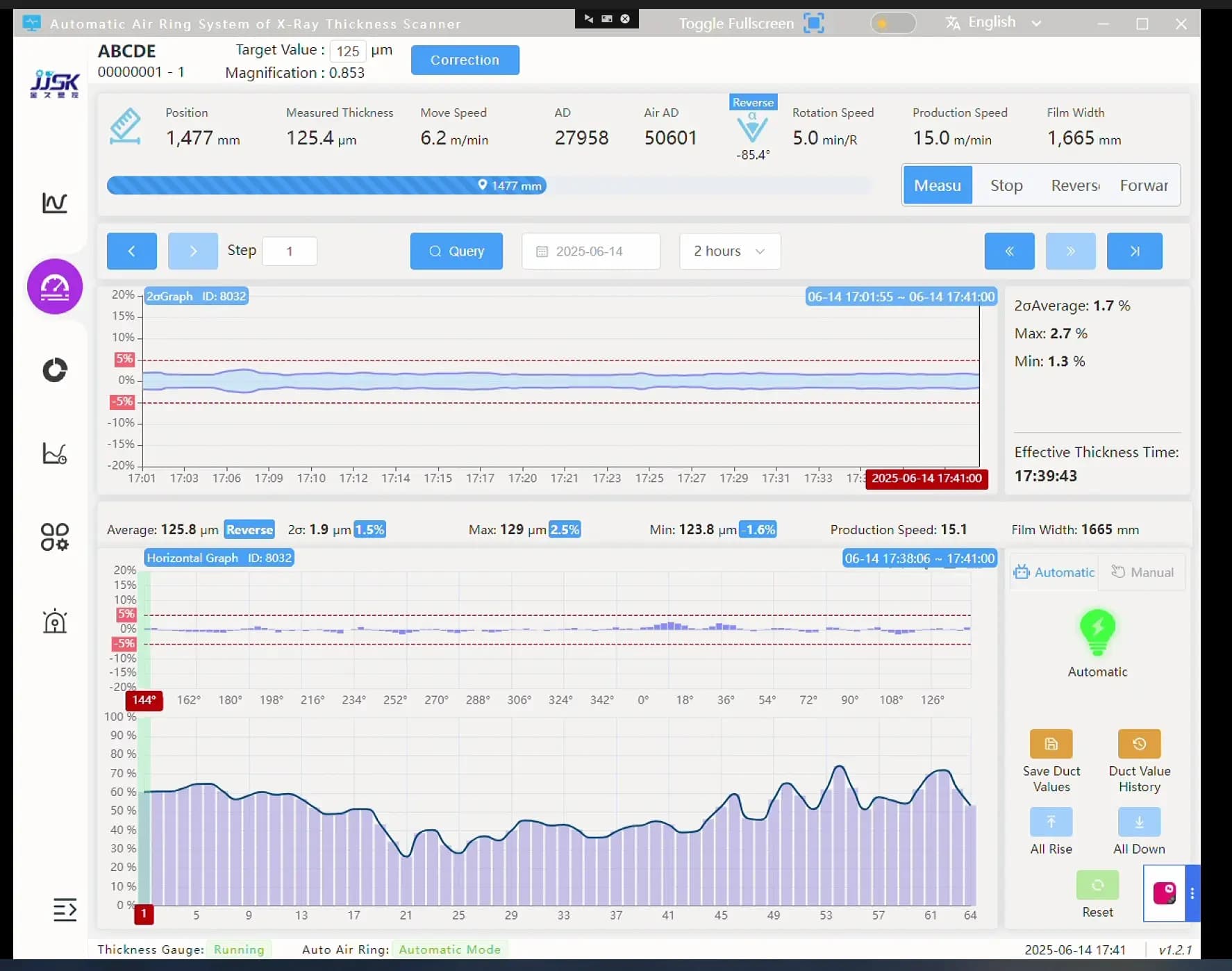Viewport: 1232px width, 971px height.
Task: Open the apps settings grid icon
Action: tap(55, 537)
